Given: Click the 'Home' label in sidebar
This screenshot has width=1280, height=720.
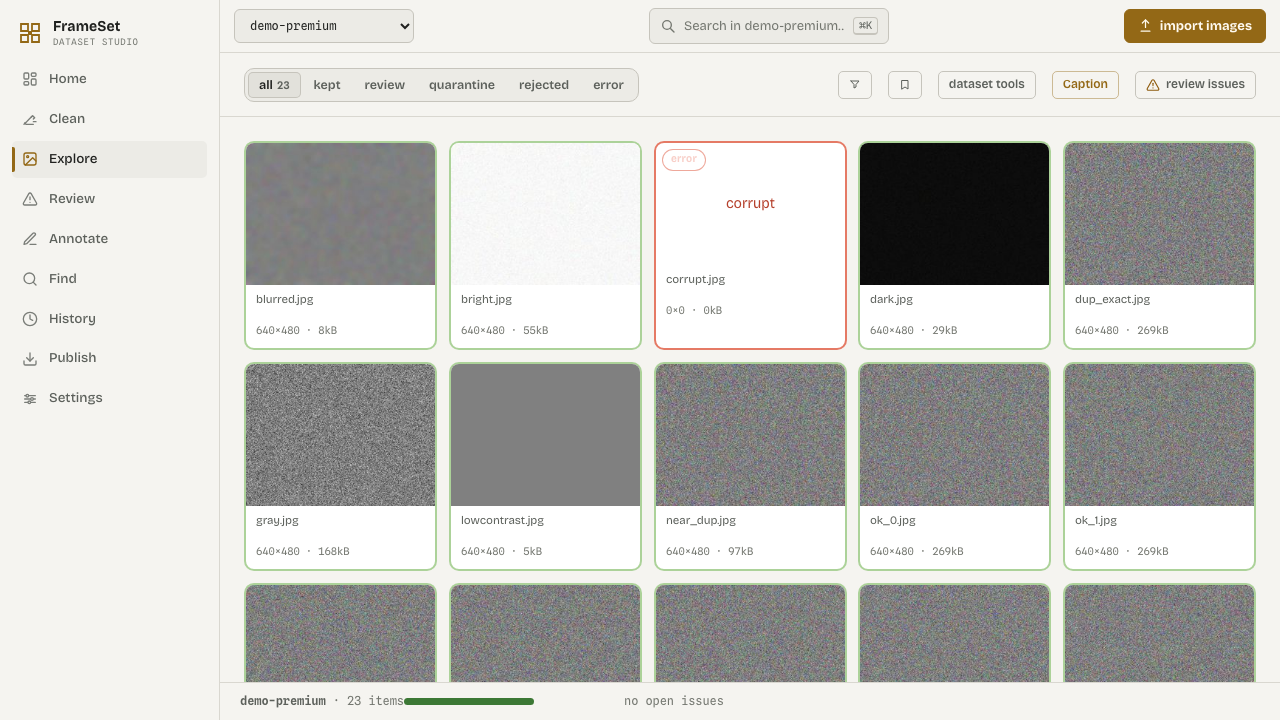Looking at the screenshot, I should click(68, 79).
